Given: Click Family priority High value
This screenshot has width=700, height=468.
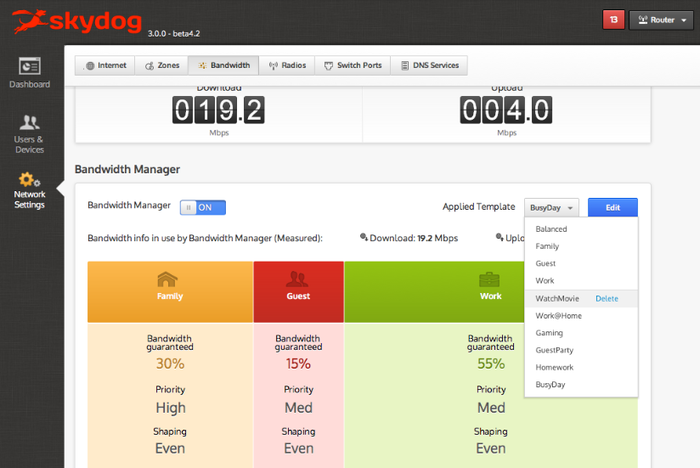Looking at the screenshot, I should click(171, 408).
